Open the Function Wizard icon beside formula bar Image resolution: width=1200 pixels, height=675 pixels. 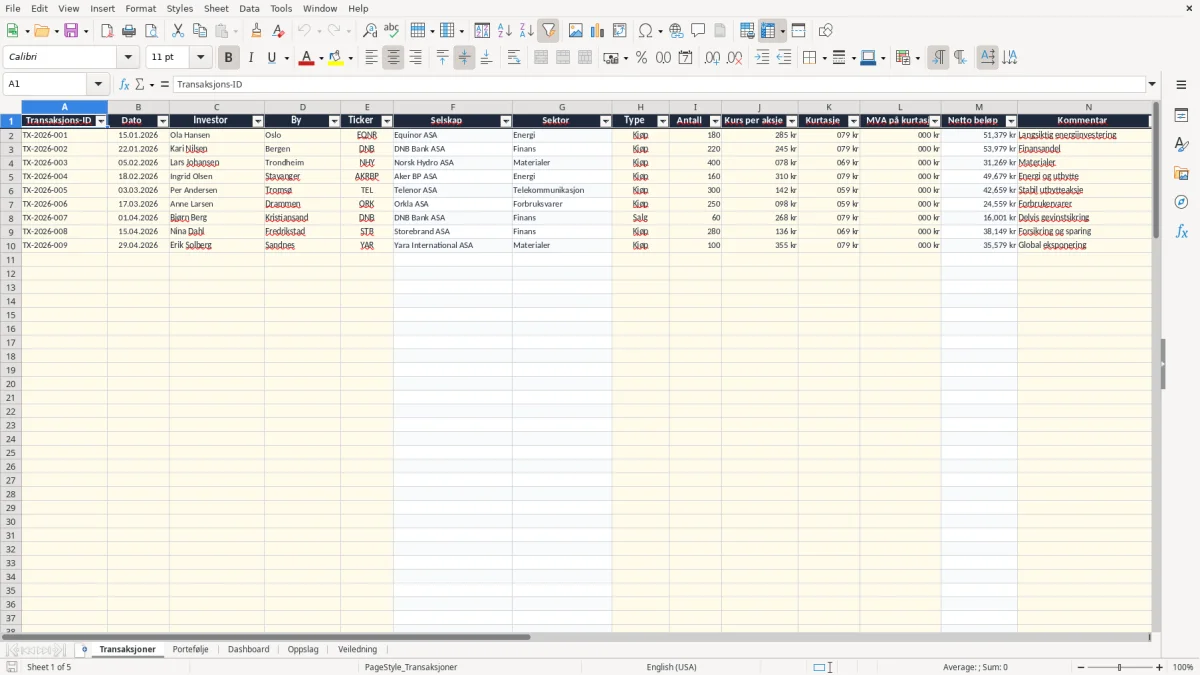124,85
